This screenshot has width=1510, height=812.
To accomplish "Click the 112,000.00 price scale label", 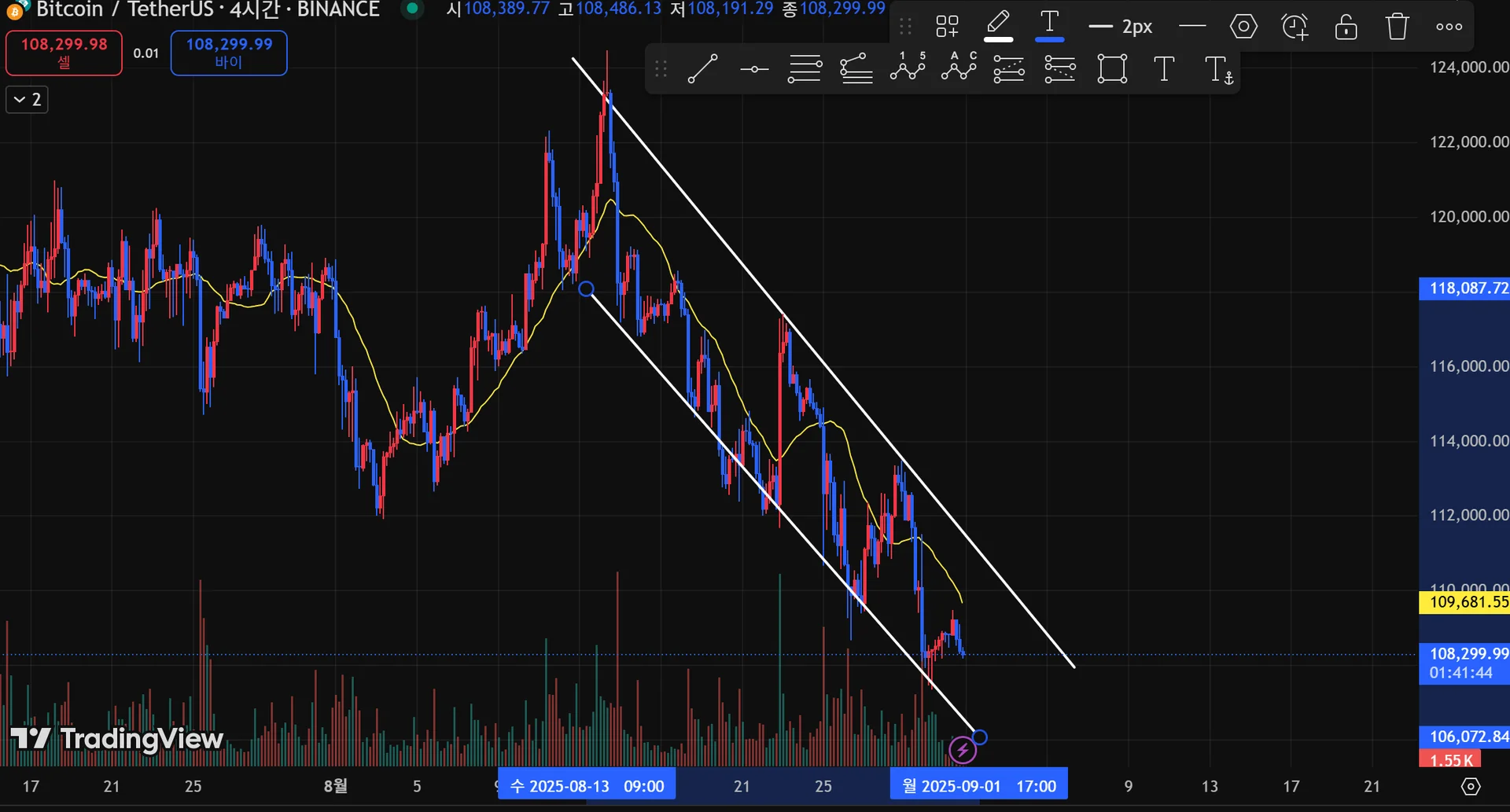I will click(1469, 515).
